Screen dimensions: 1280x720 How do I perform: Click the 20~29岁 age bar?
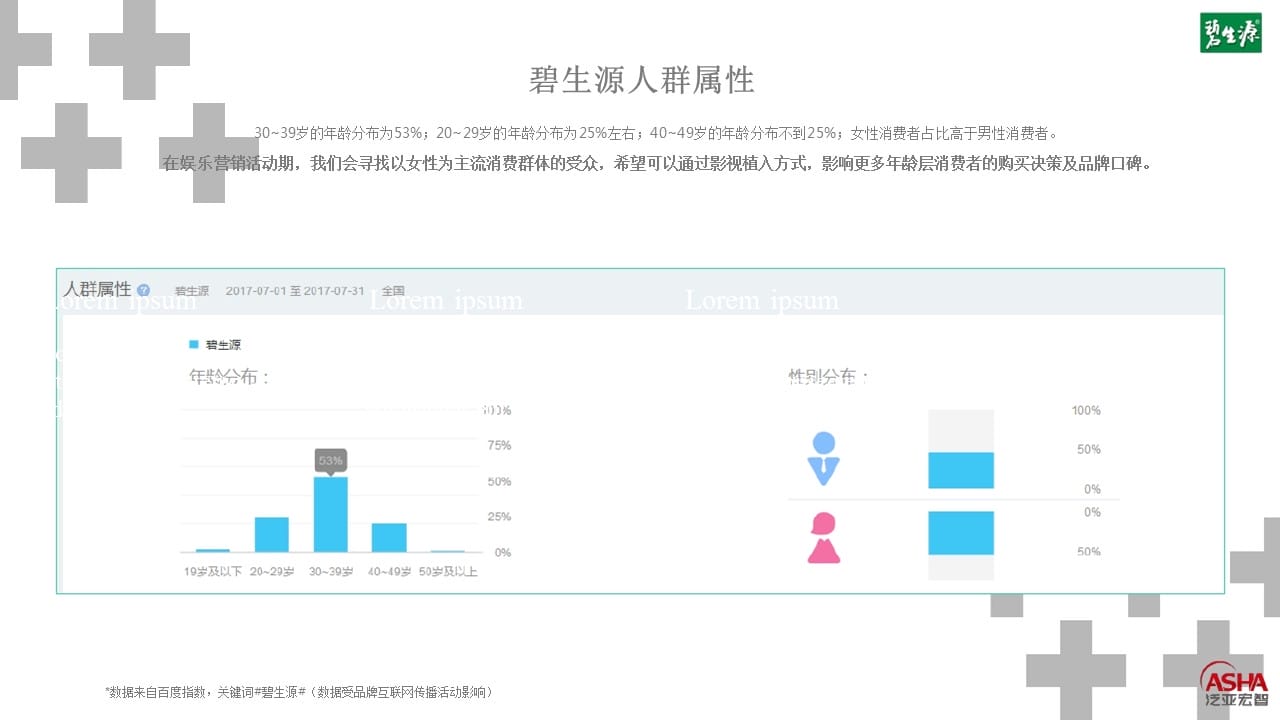coord(272,534)
